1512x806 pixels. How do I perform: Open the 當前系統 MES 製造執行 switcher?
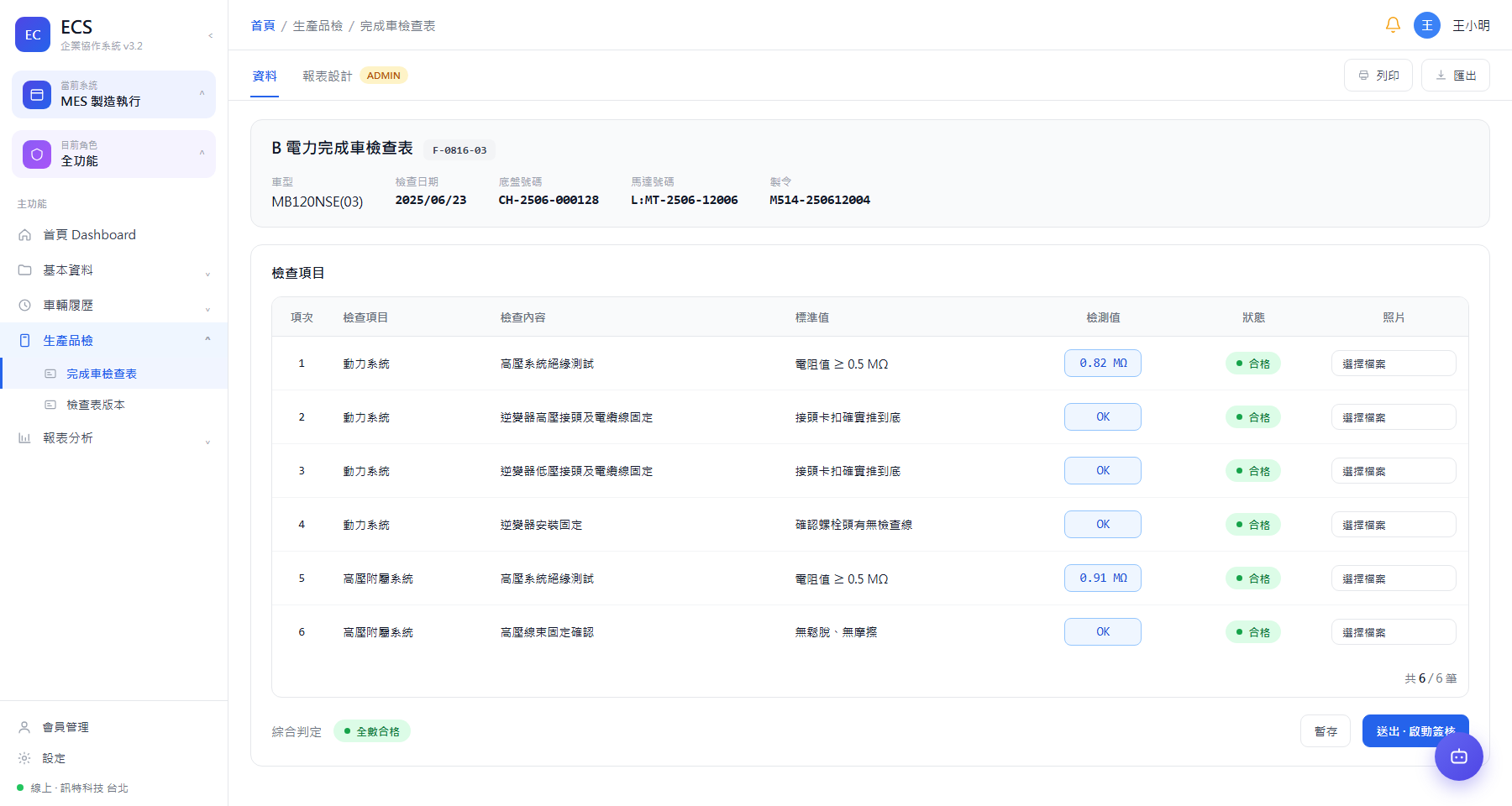click(113, 94)
